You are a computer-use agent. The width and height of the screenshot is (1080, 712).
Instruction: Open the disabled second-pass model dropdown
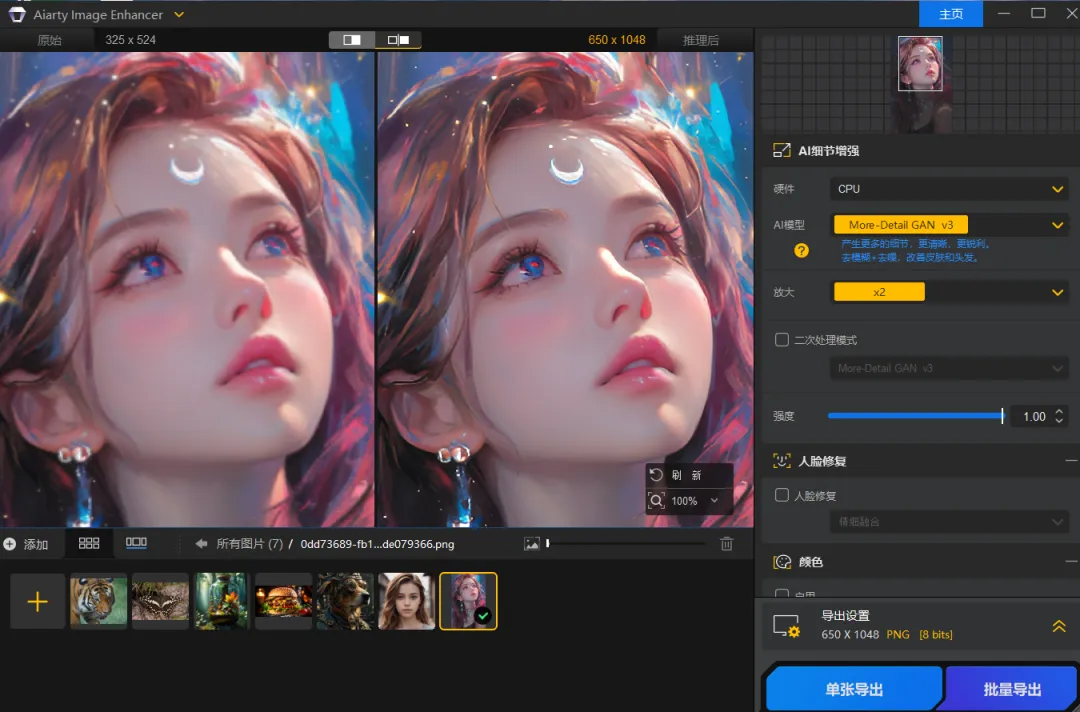pyautogui.click(x=950, y=368)
